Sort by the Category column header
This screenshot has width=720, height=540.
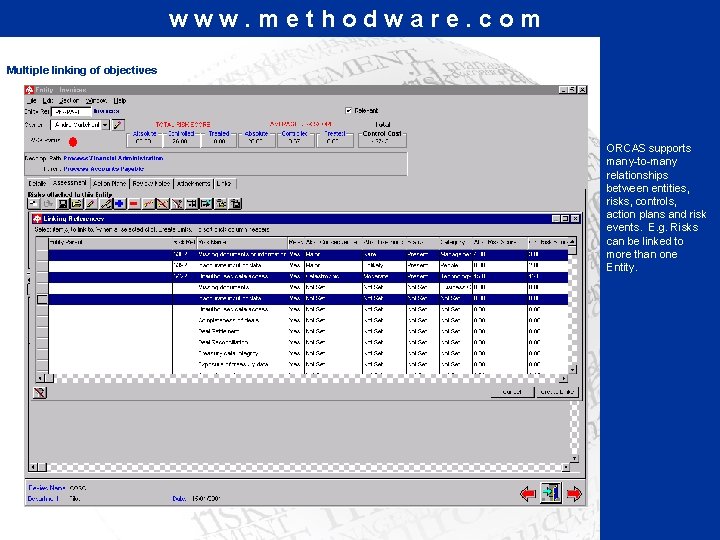coord(456,242)
